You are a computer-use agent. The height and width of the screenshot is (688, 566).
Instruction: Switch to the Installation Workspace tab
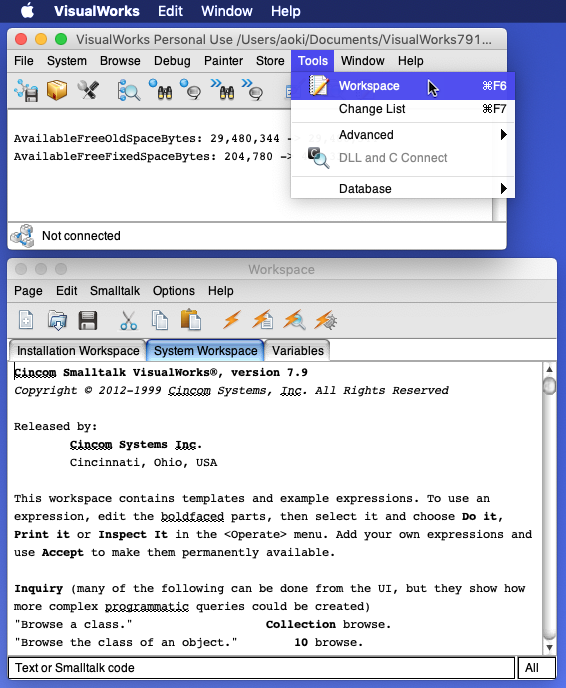(78, 351)
